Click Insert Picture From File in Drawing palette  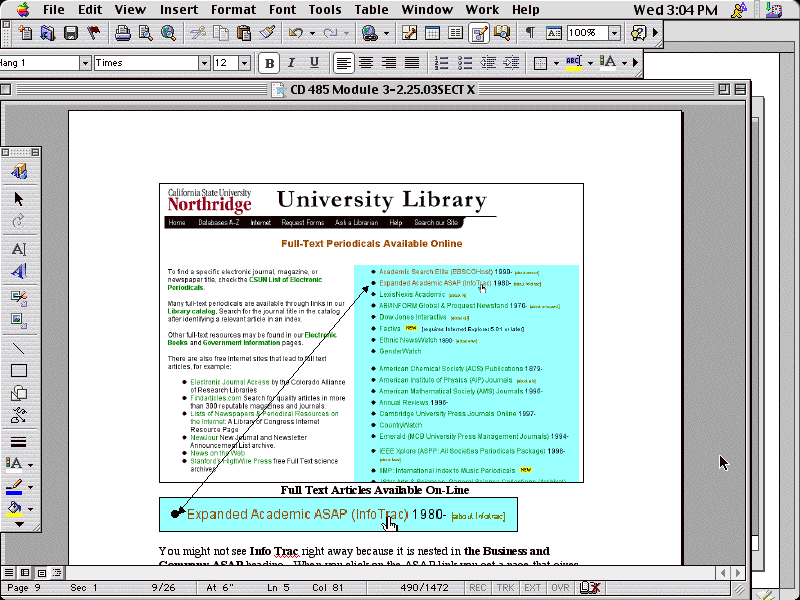tap(19, 321)
